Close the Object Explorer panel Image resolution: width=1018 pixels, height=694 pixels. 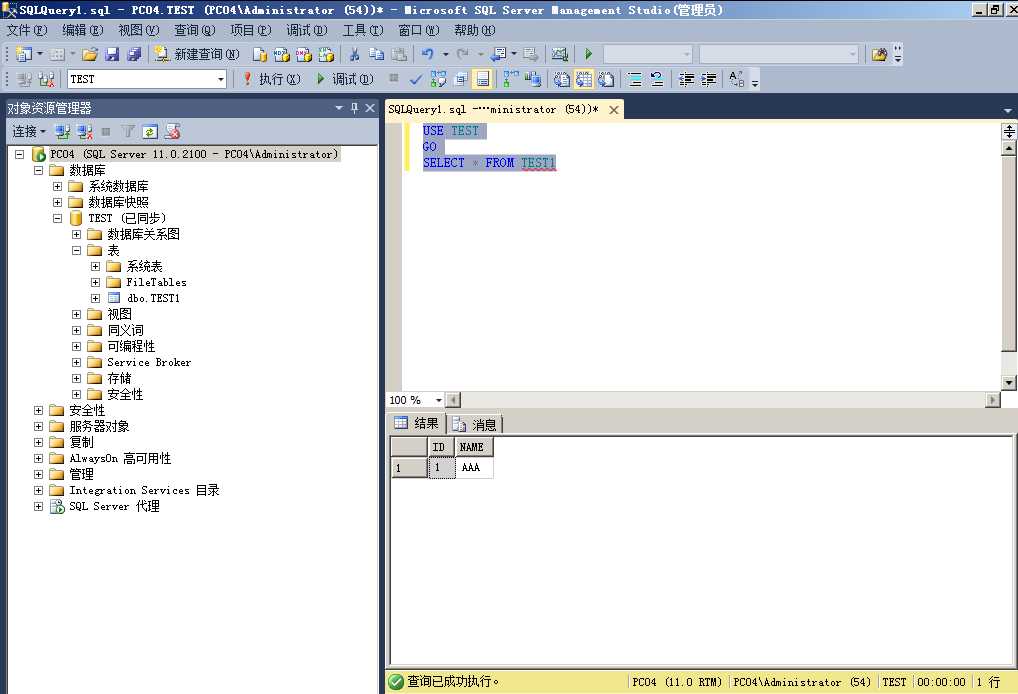click(x=370, y=108)
